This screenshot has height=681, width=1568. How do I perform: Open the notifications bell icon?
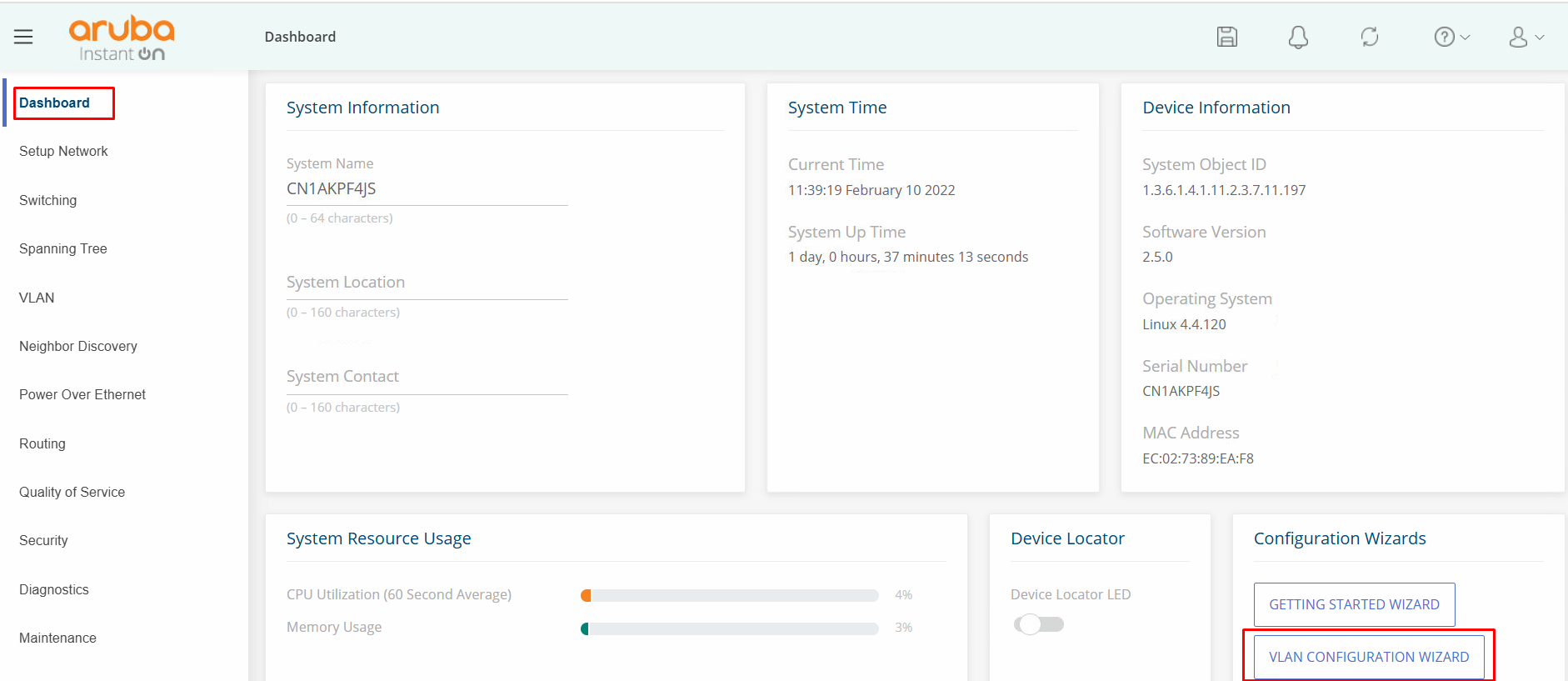[x=1298, y=37]
